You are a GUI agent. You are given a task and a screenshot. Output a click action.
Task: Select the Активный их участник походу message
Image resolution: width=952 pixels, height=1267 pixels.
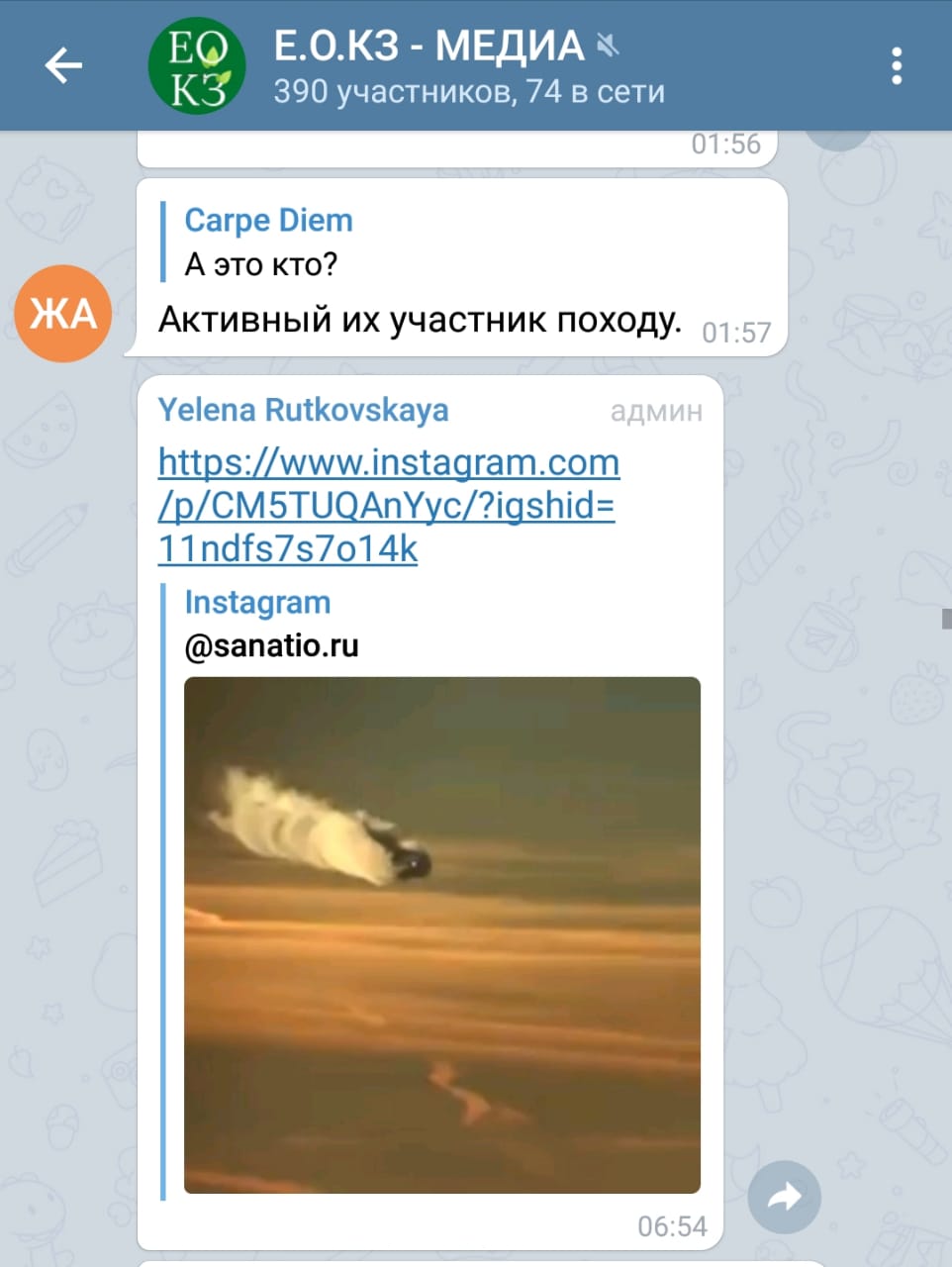[x=420, y=320]
